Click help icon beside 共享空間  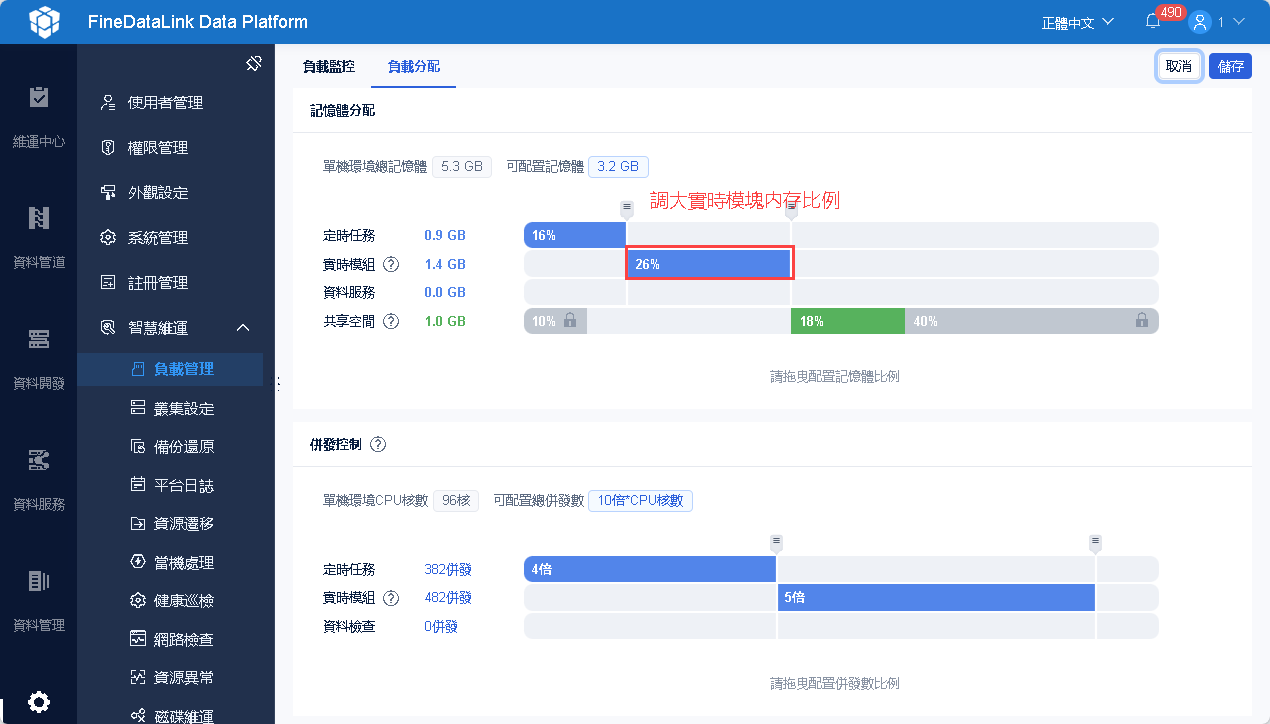[x=391, y=321]
